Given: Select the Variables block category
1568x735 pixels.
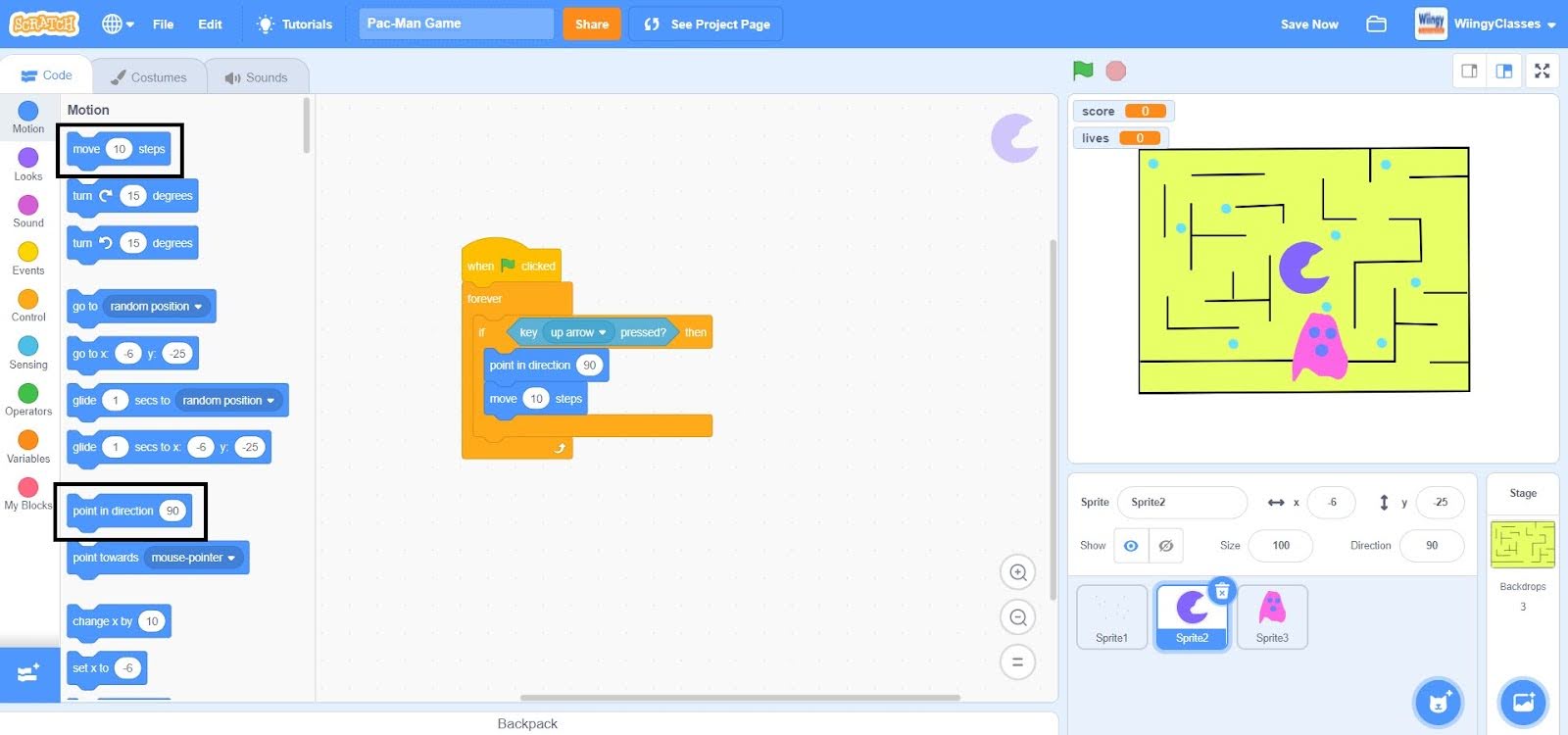Looking at the screenshot, I should 28,446.
